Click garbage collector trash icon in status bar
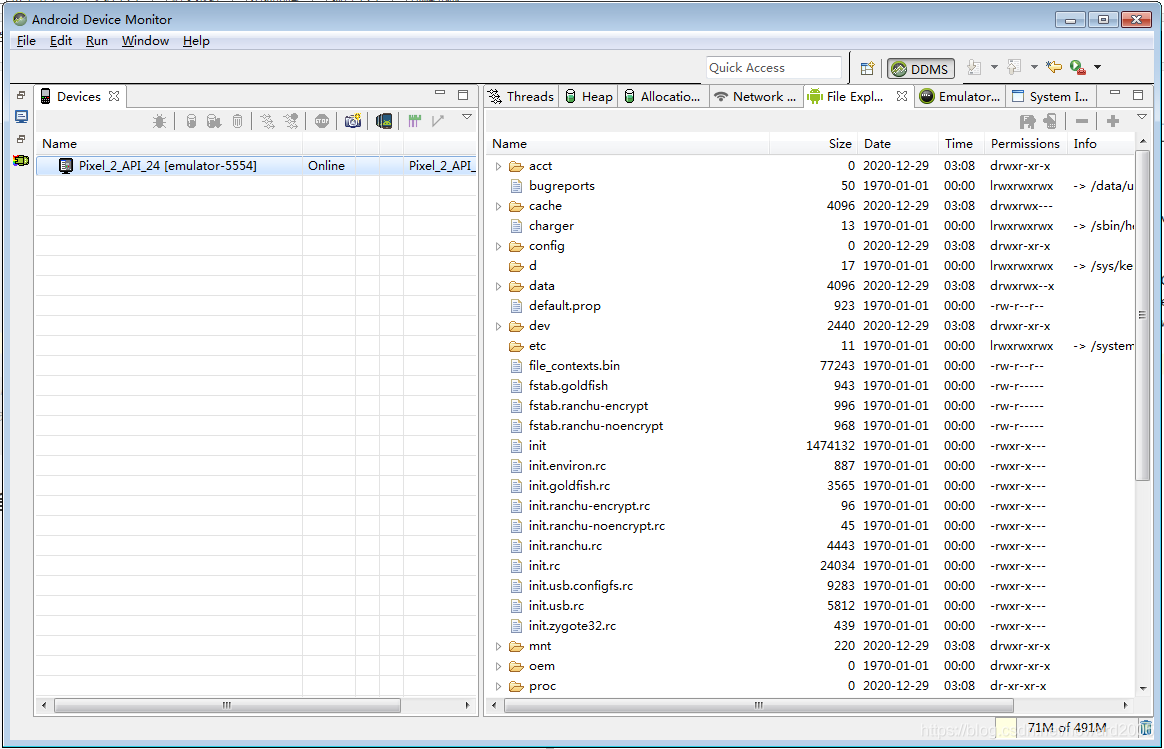 click(x=1146, y=727)
